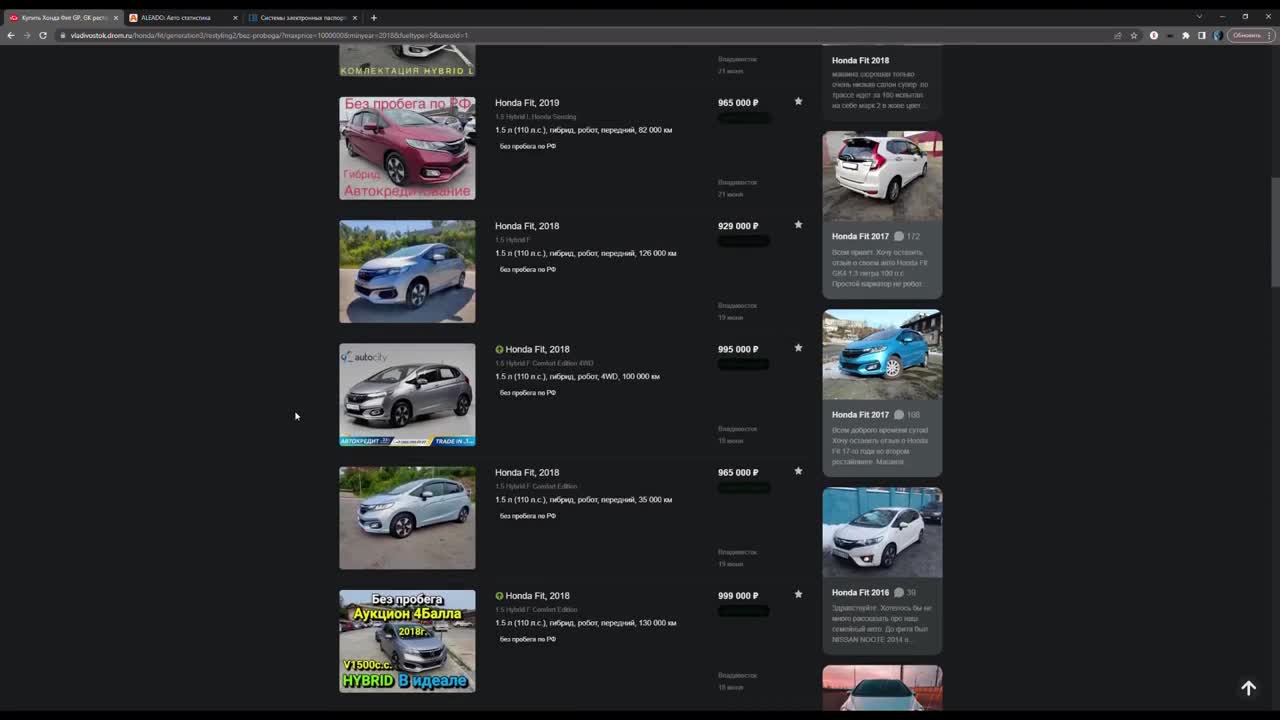Screen dimensions: 1280x720
Task: Open the Chrome profile avatar
Action: pyautogui.click(x=1218, y=35)
